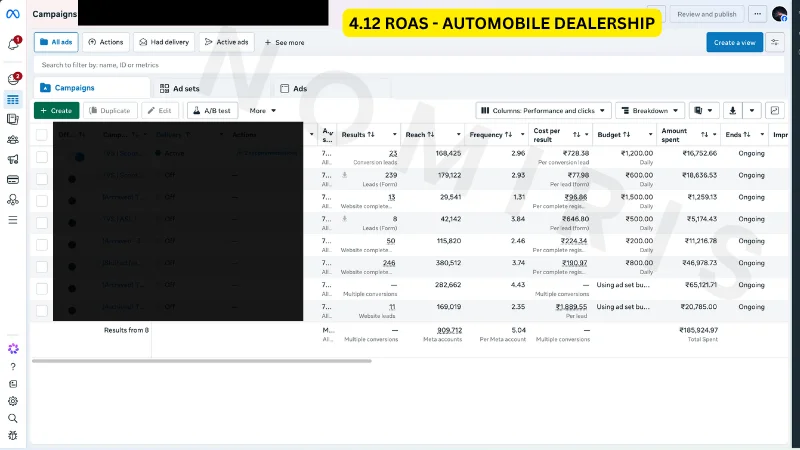
Task: Open Audiences people icon in sidebar
Action: [x=13, y=140]
